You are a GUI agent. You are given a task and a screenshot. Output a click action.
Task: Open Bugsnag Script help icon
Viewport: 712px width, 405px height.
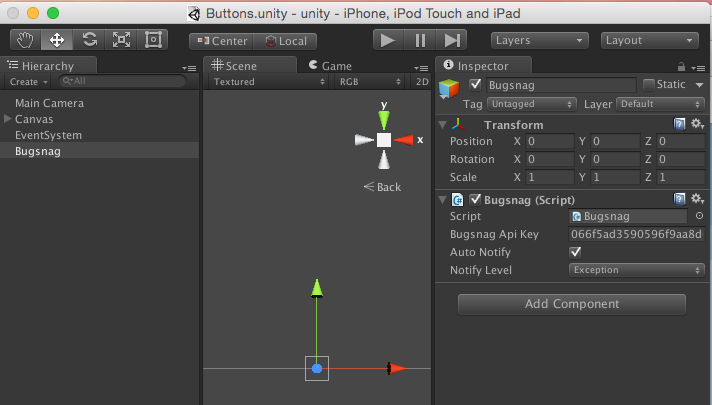tap(679, 198)
